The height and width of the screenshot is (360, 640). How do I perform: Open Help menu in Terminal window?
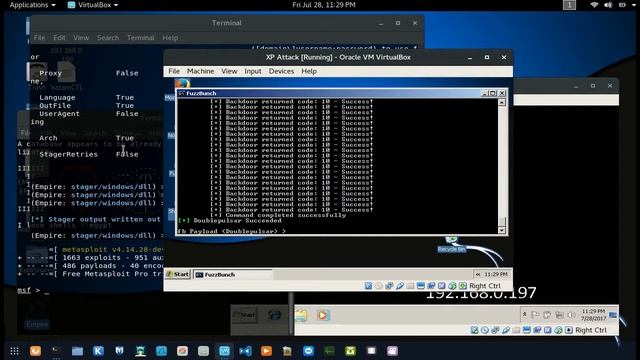(x=170, y=38)
